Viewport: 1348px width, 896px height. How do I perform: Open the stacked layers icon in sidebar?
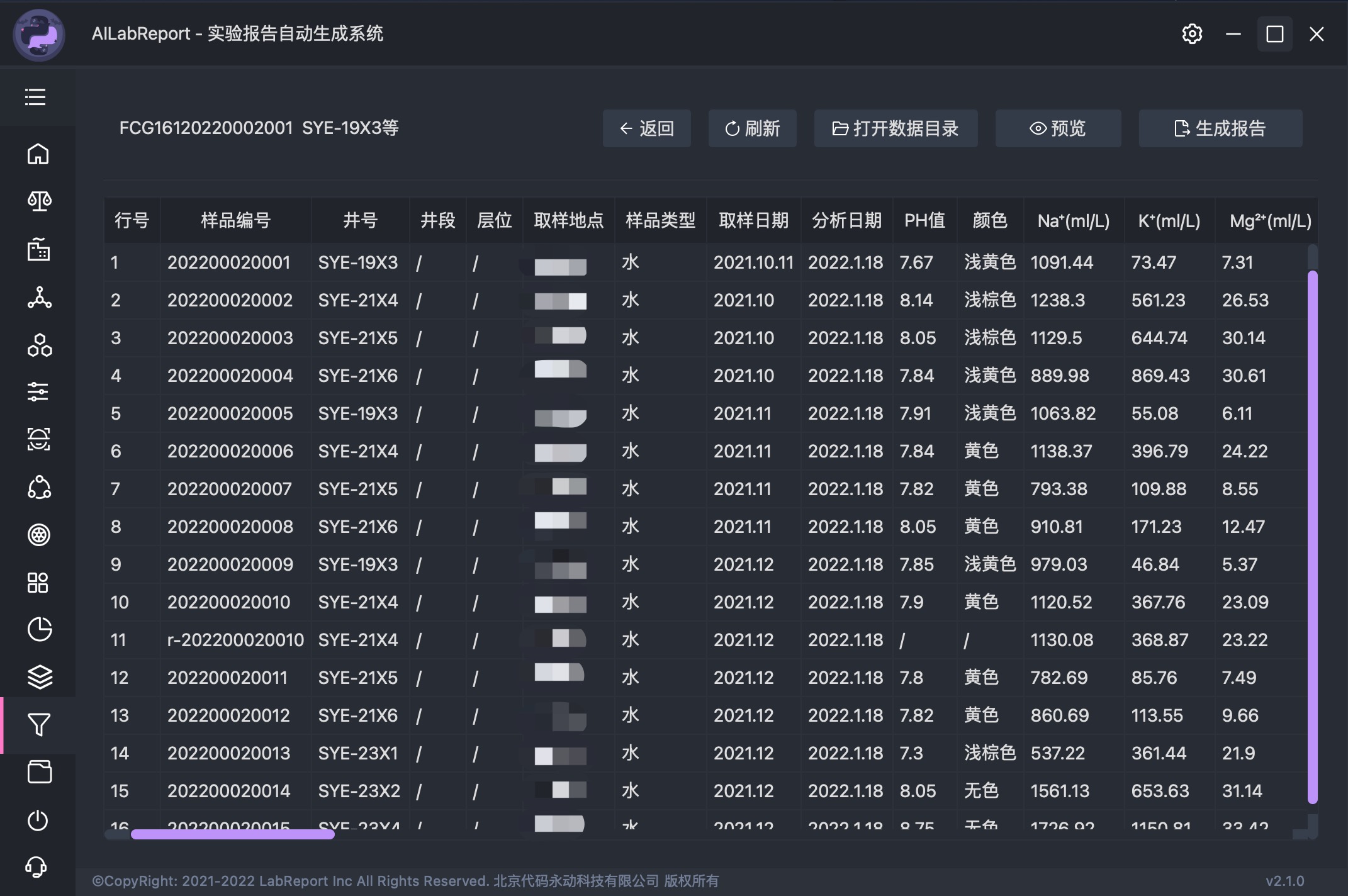pos(40,677)
